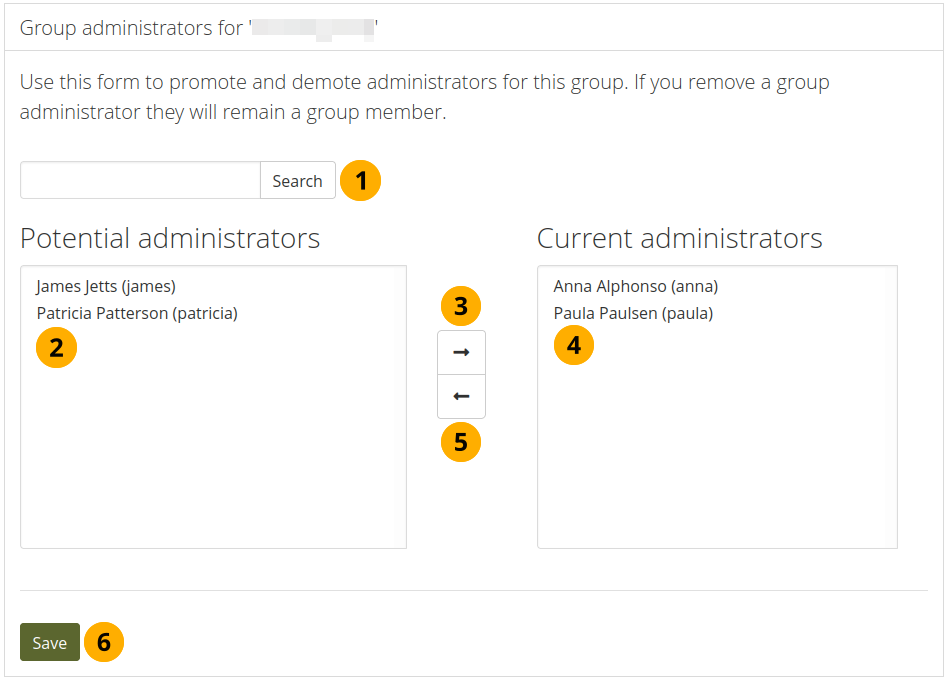Image resolution: width=949 pixels, height=682 pixels.
Task: Click the left arrow to demote administrator
Action: pos(461,397)
